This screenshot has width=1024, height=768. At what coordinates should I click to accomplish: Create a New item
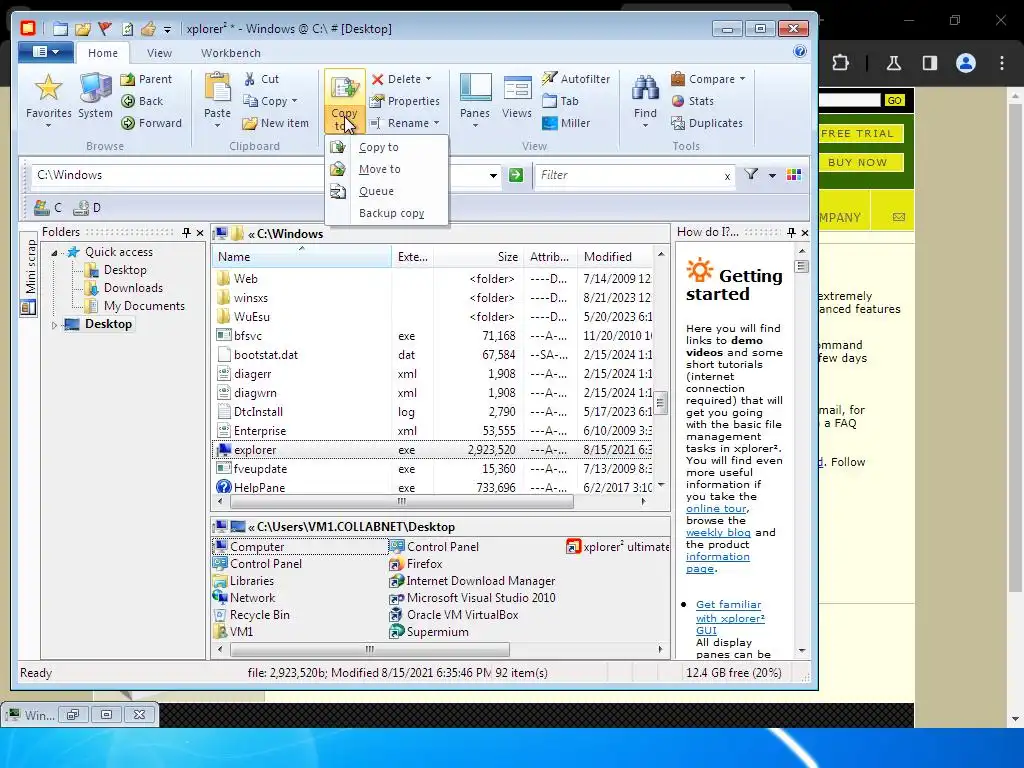(x=275, y=123)
